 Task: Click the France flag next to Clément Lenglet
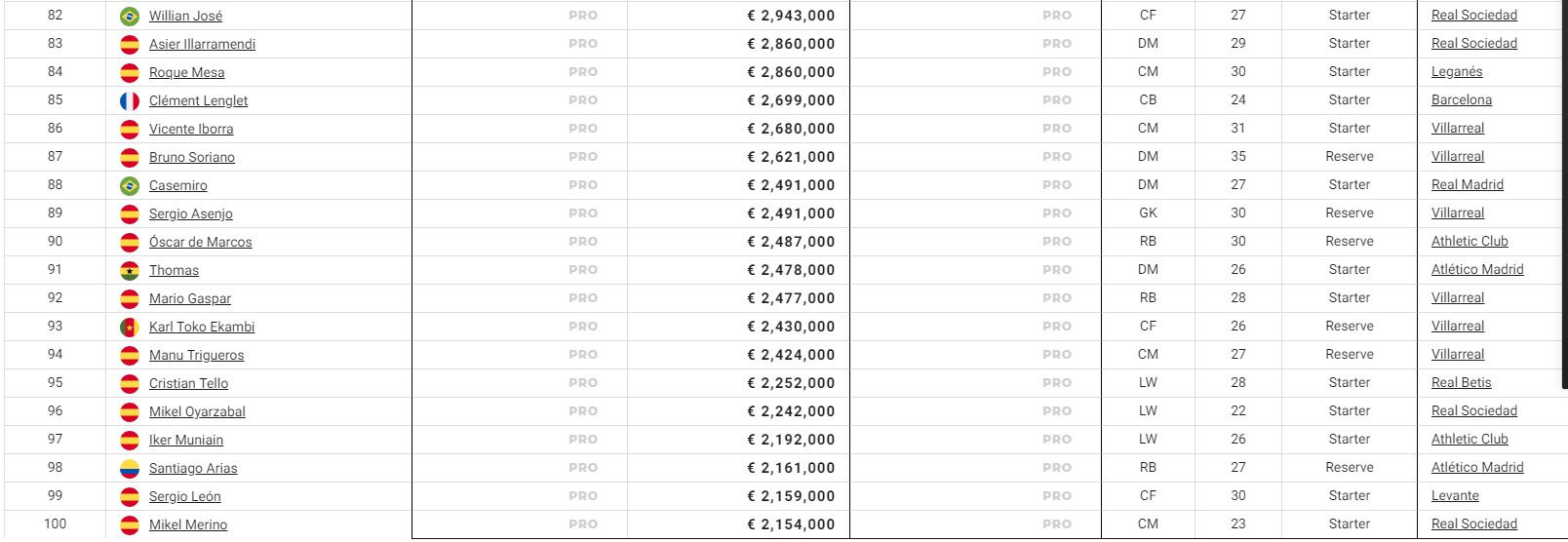point(130,100)
